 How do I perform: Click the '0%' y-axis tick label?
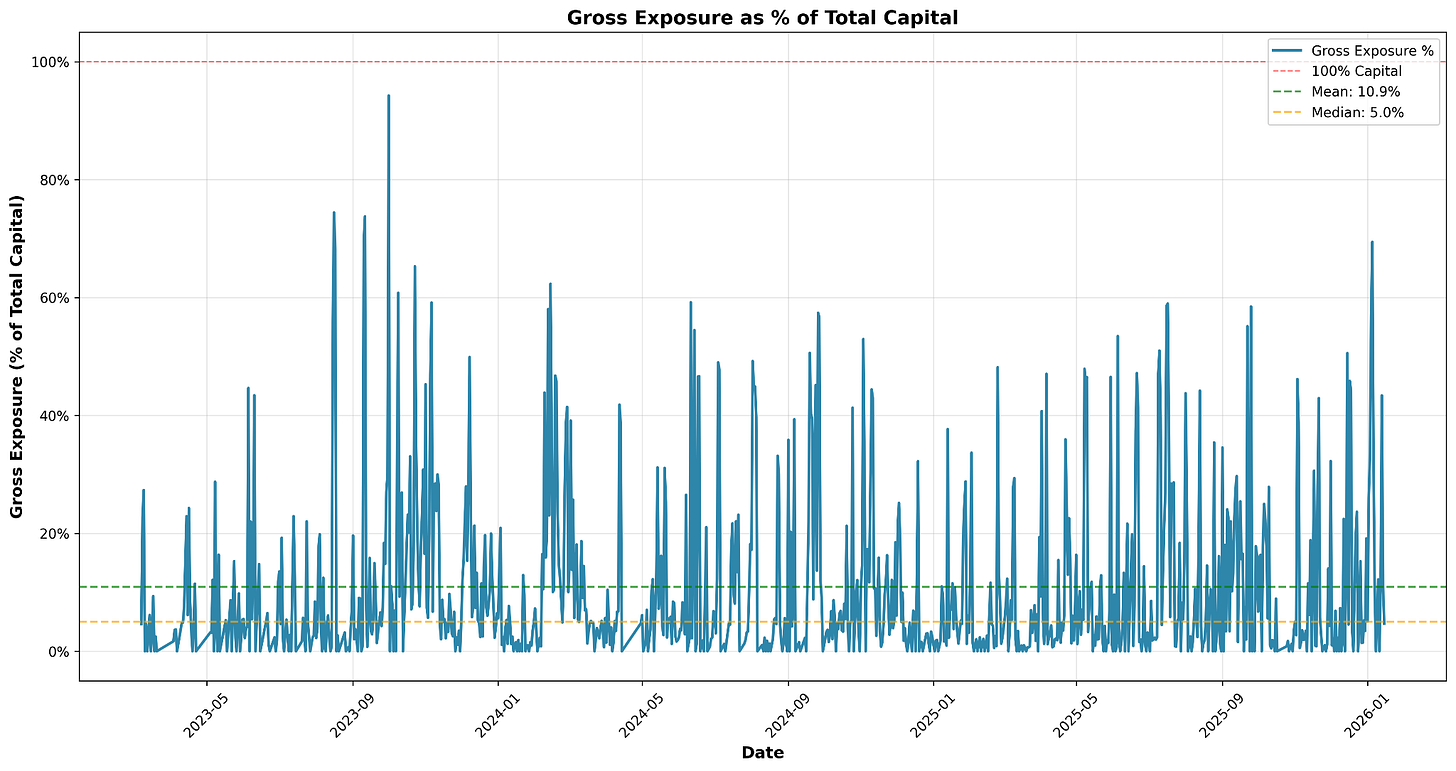(x=59, y=652)
